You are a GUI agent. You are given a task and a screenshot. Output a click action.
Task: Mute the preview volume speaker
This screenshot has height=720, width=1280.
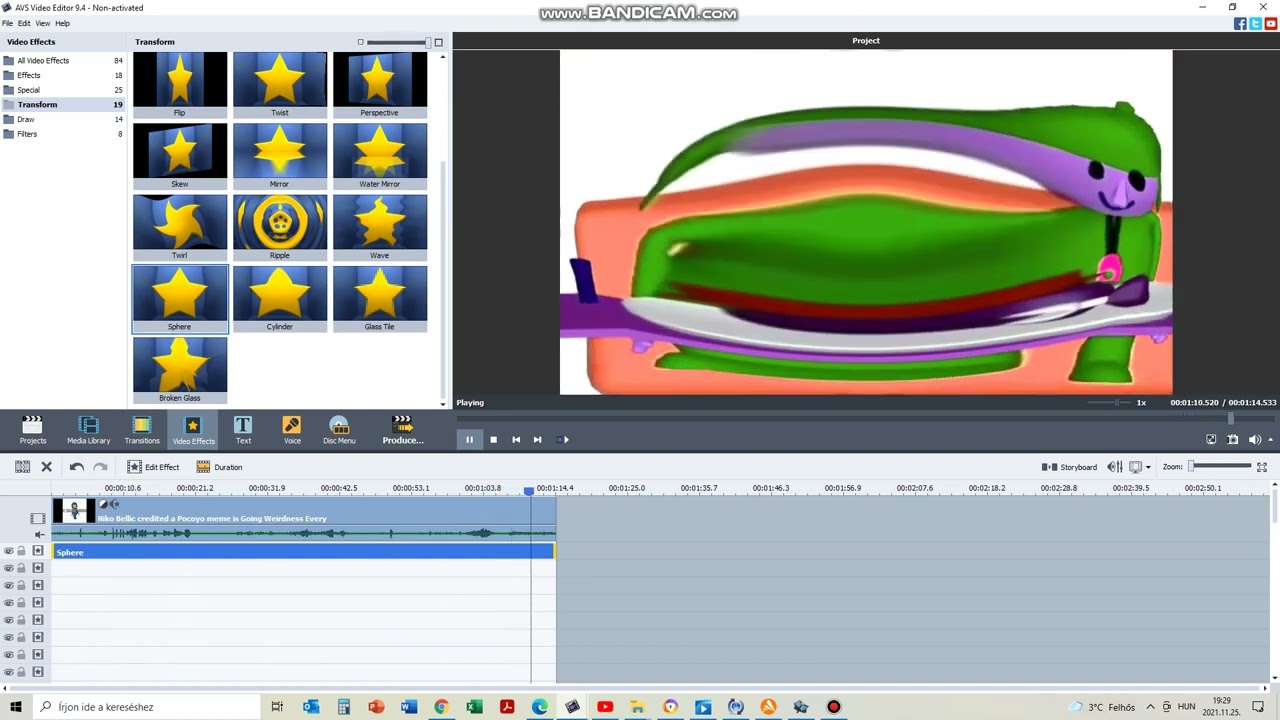tap(1254, 439)
